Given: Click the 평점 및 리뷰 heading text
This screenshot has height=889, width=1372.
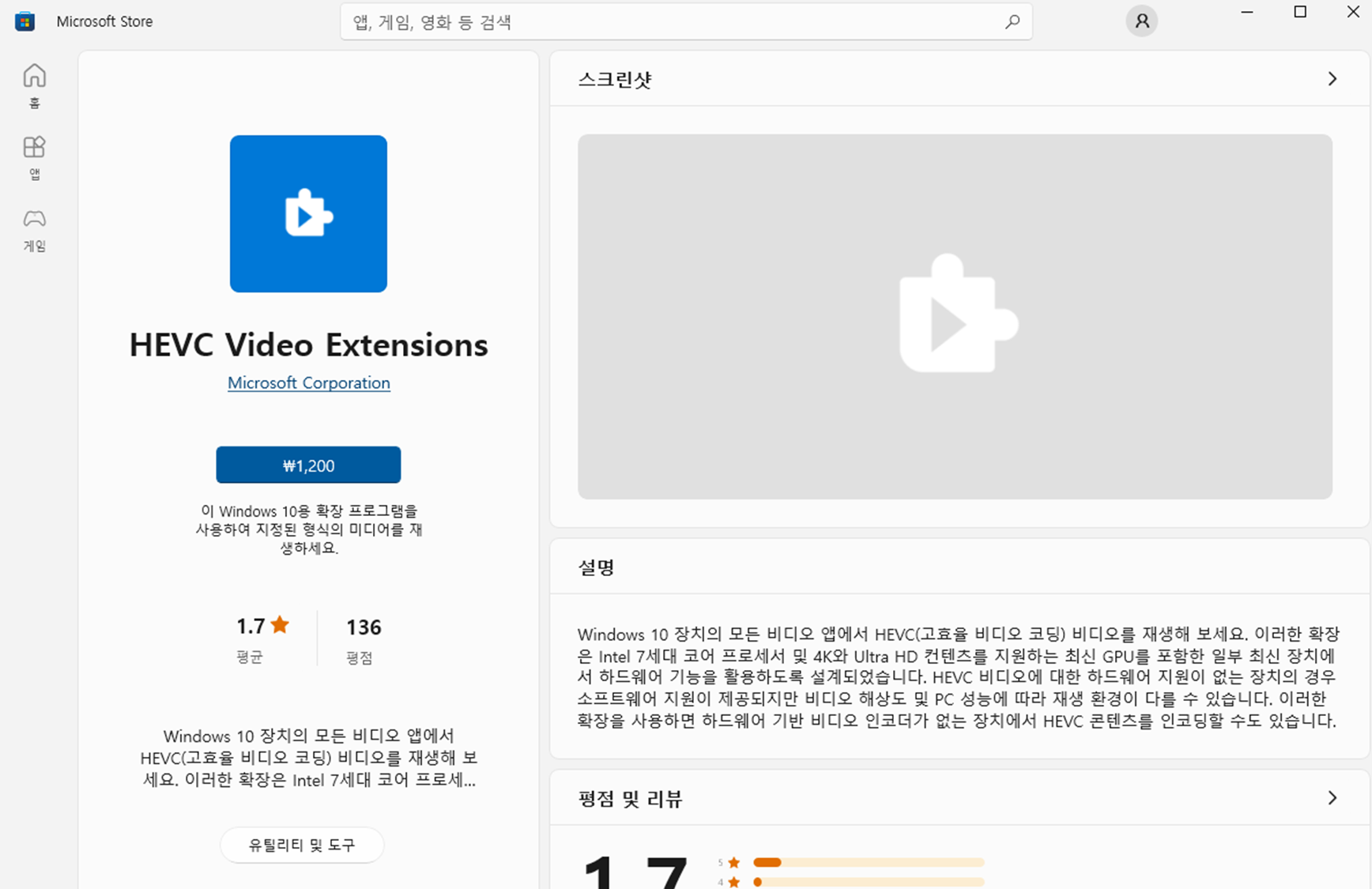Looking at the screenshot, I should pos(630,799).
